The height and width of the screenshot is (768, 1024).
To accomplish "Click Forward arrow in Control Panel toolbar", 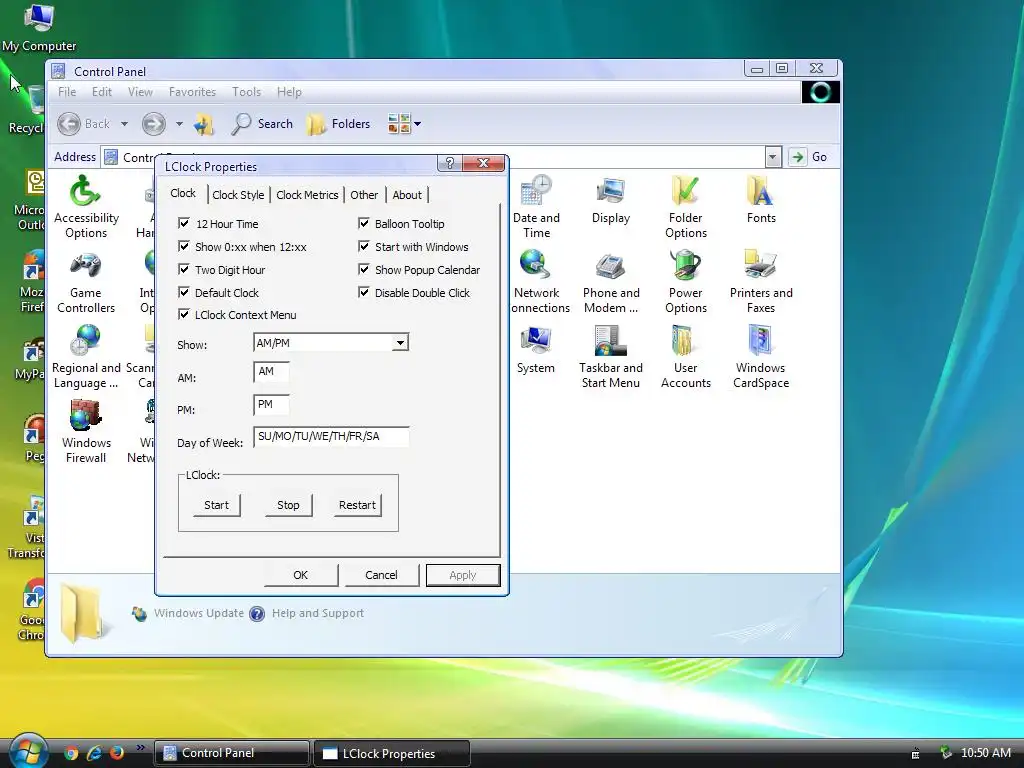I will point(154,123).
